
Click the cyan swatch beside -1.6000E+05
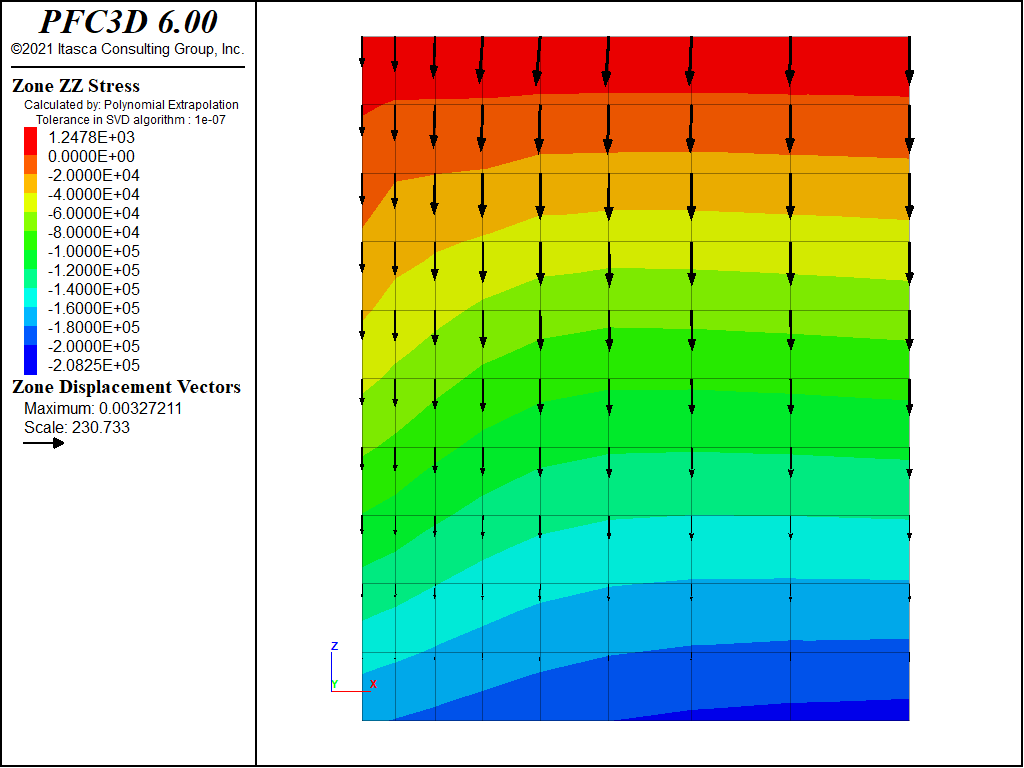(x=31, y=297)
